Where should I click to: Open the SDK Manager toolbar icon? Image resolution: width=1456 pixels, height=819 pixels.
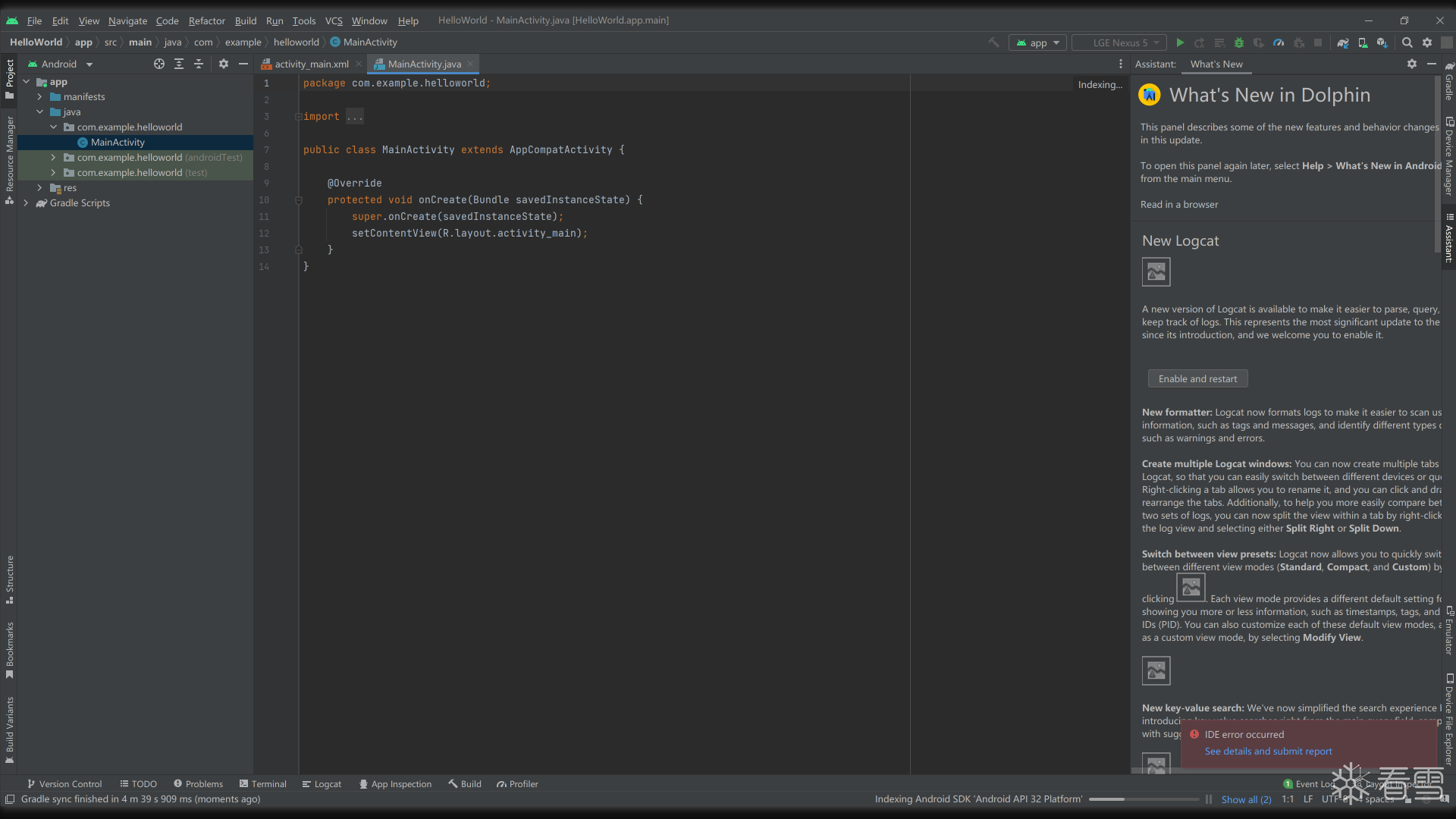click(x=1382, y=43)
